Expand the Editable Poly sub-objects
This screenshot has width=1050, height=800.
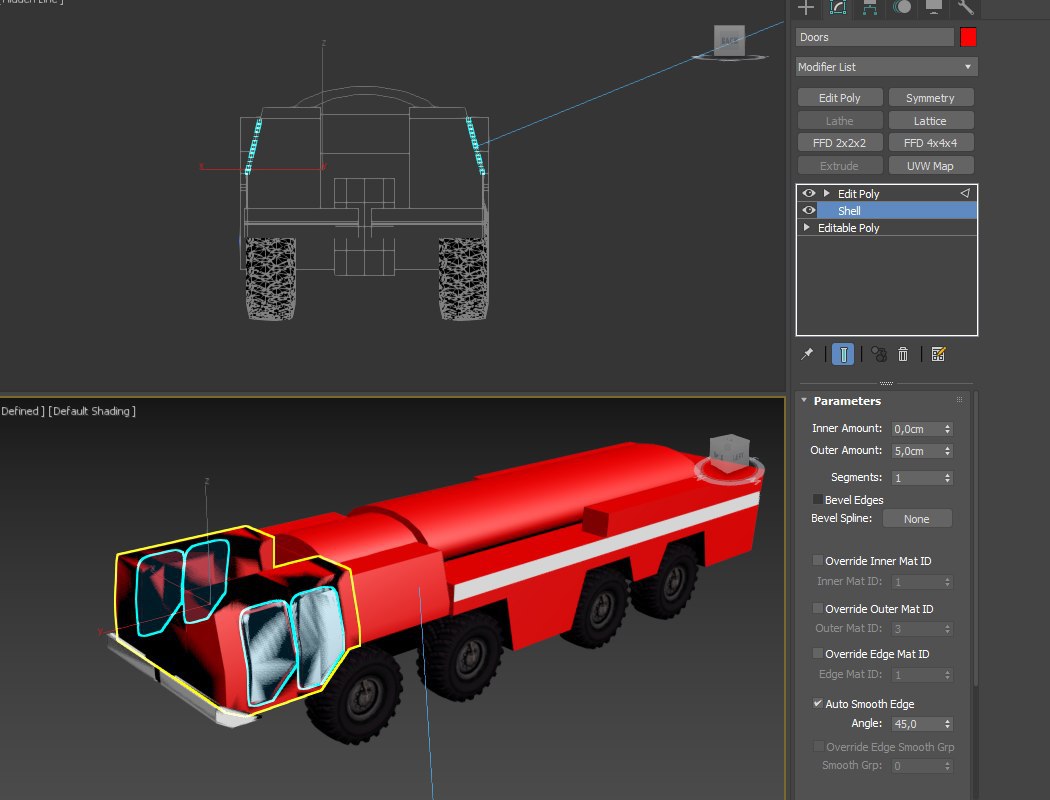tap(807, 228)
